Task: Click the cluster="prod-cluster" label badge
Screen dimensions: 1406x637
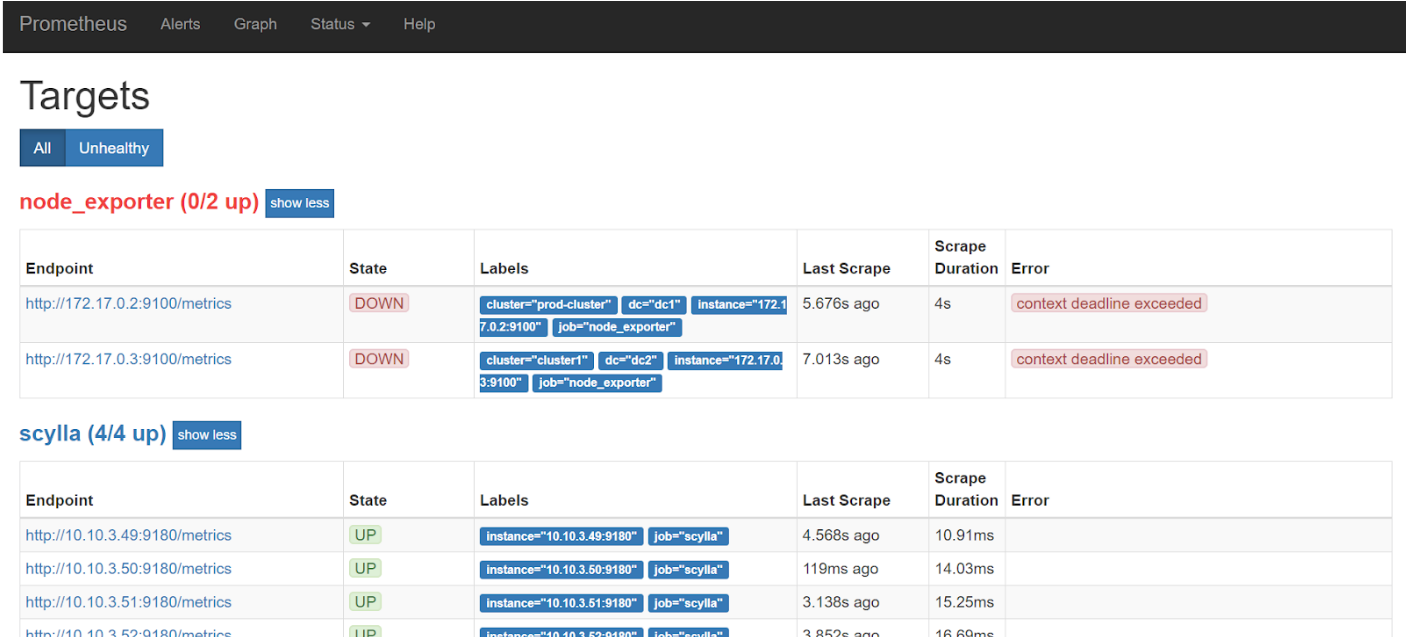Action: (548, 305)
